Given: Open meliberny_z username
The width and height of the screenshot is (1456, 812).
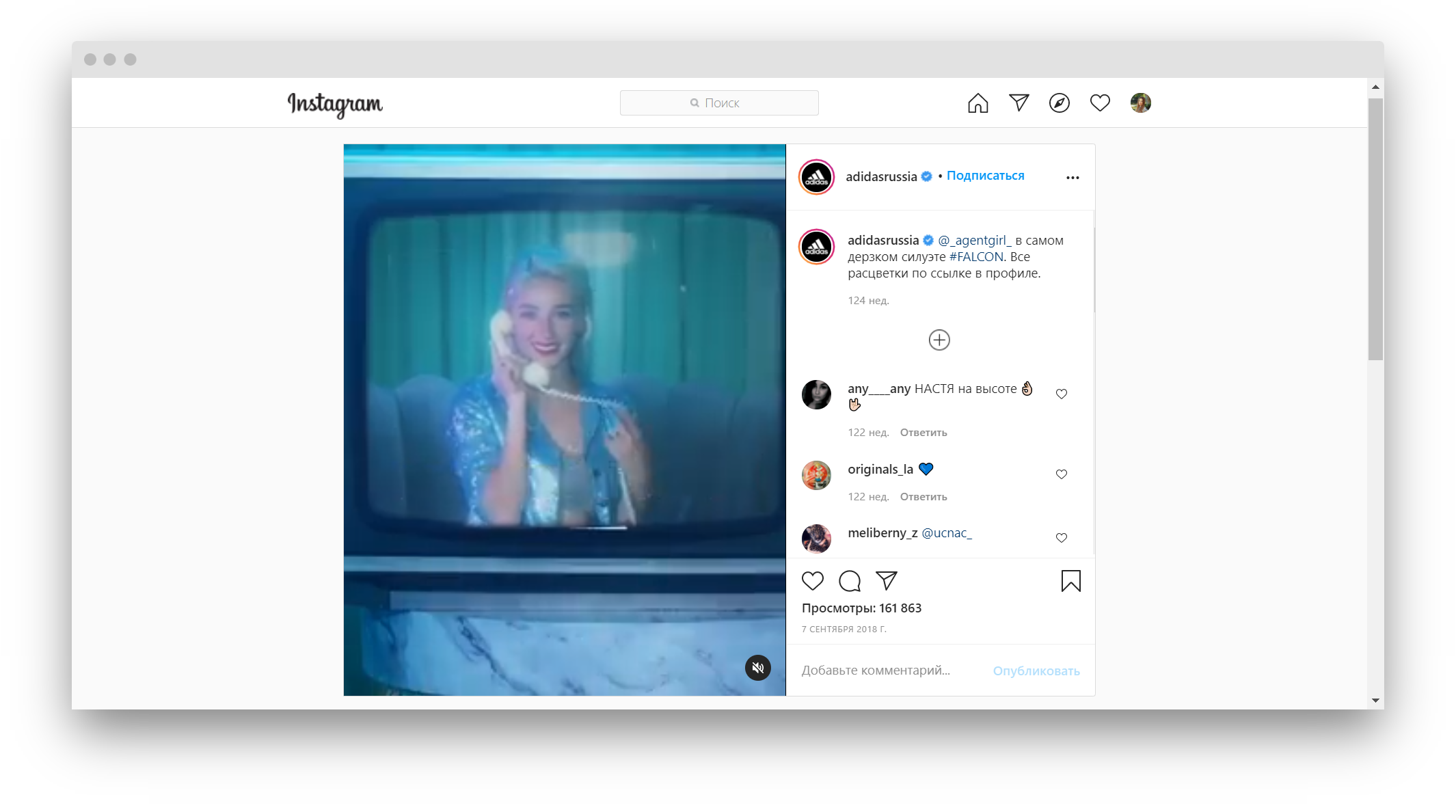Looking at the screenshot, I should (882, 533).
